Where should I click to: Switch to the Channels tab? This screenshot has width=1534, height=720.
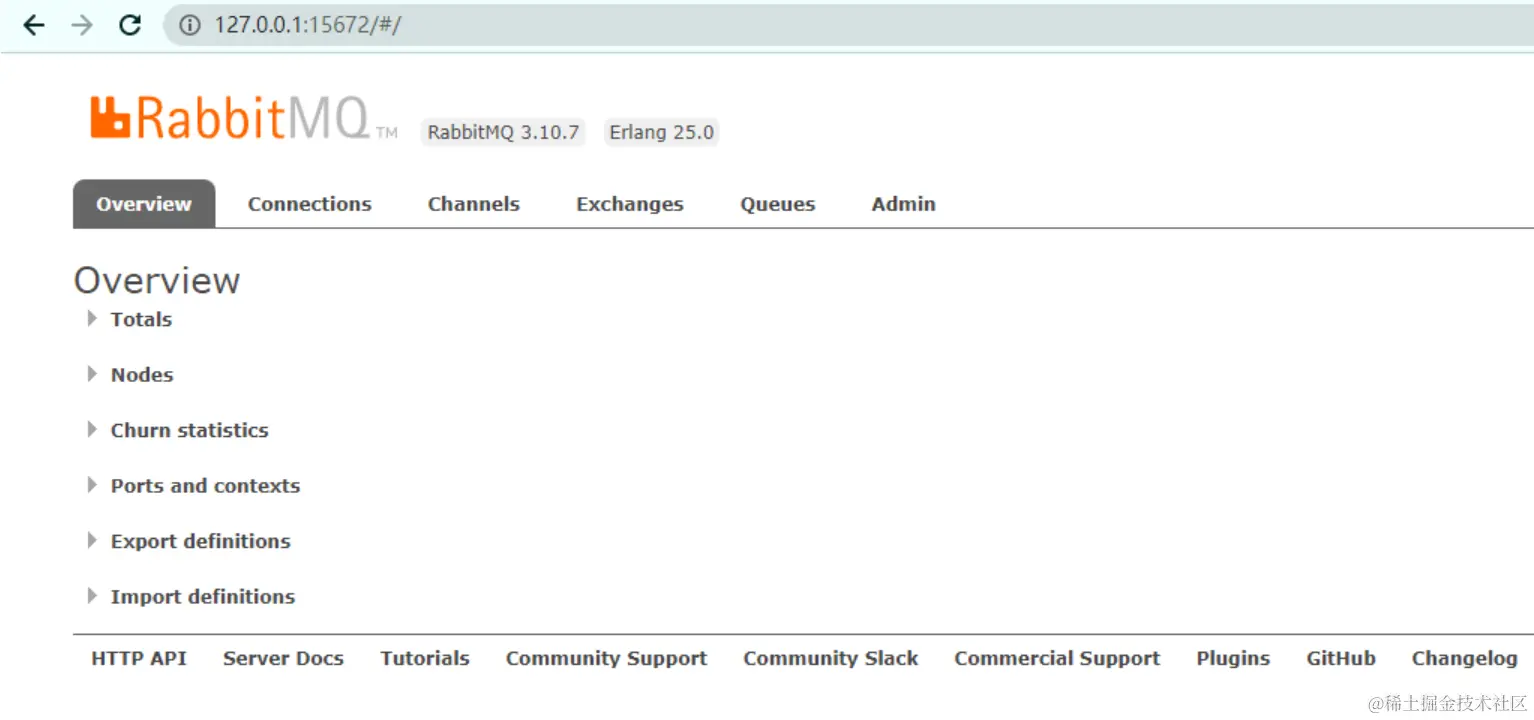click(x=474, y=204)
